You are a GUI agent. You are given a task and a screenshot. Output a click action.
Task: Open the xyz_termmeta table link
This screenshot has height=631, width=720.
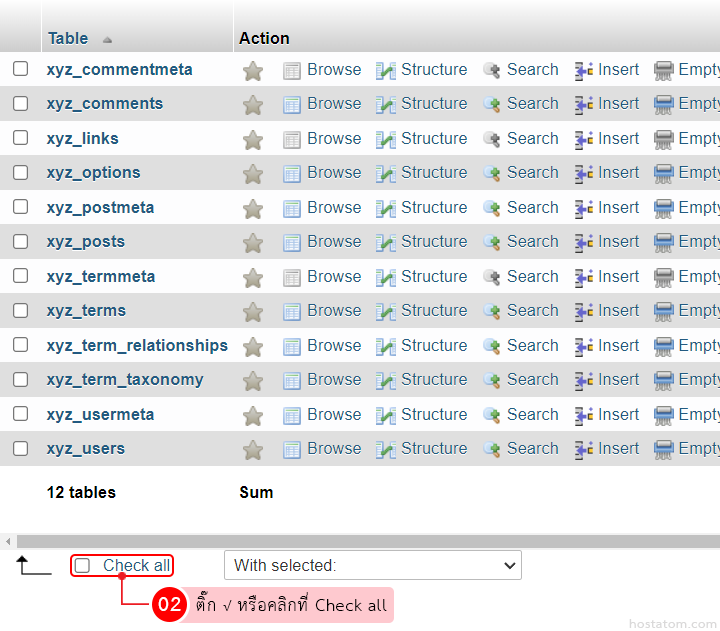tap(101, 276)
